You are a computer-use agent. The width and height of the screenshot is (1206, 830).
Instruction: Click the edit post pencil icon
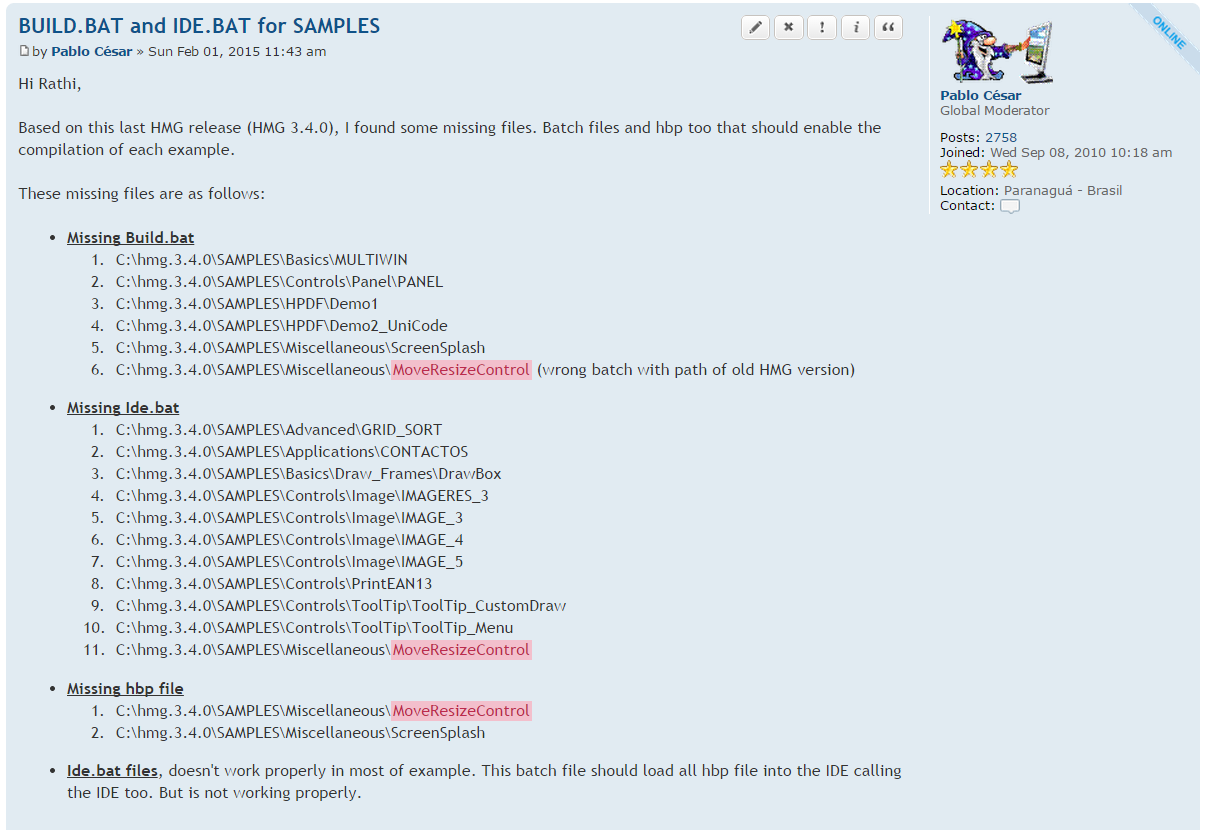755,28
